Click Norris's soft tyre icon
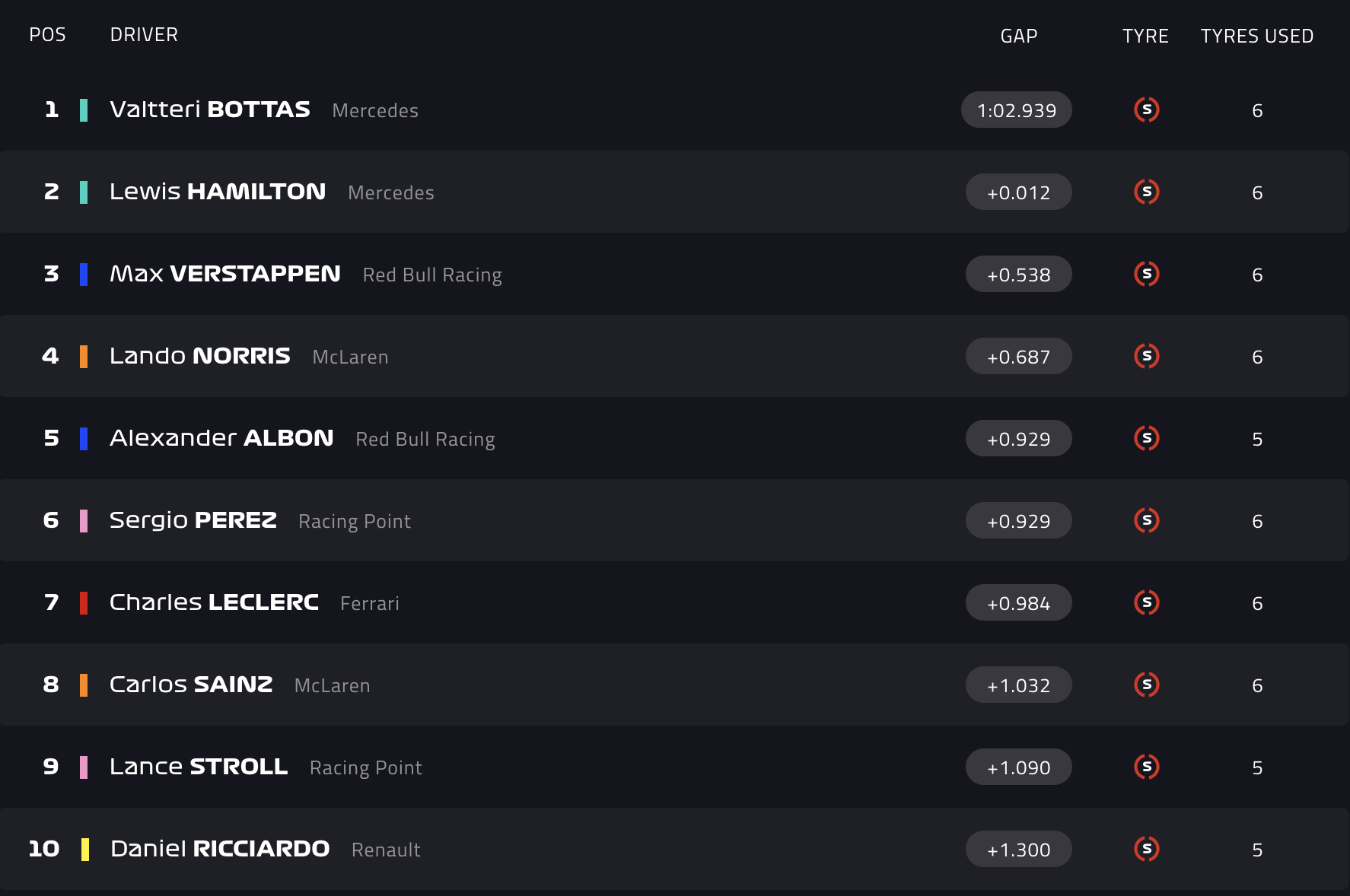The width and height of the screenshot is (1350, 896). pyautogui.click(x=1146, y=356)
